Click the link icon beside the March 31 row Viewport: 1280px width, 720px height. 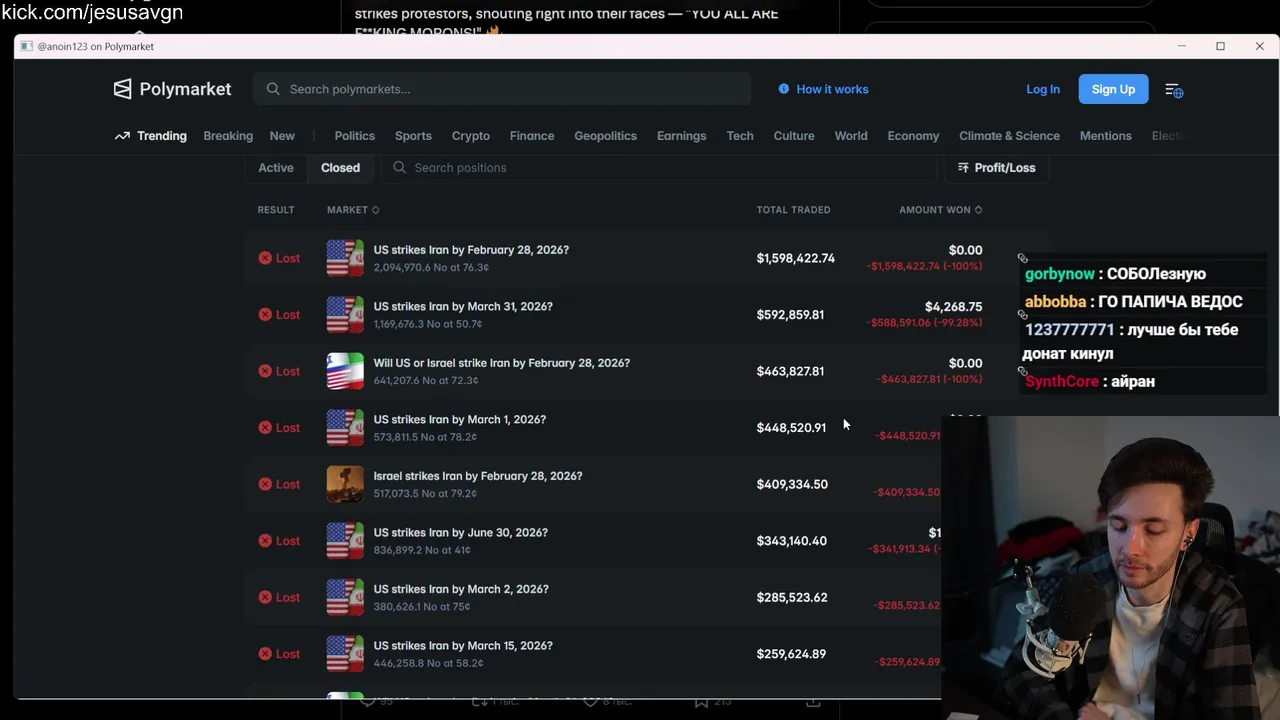click(1022, 314)
